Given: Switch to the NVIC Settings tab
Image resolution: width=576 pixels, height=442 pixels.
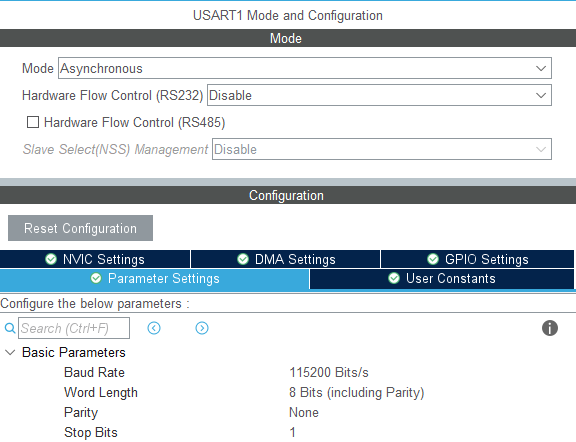Looking at the screenshot, I should pos(95,259).
